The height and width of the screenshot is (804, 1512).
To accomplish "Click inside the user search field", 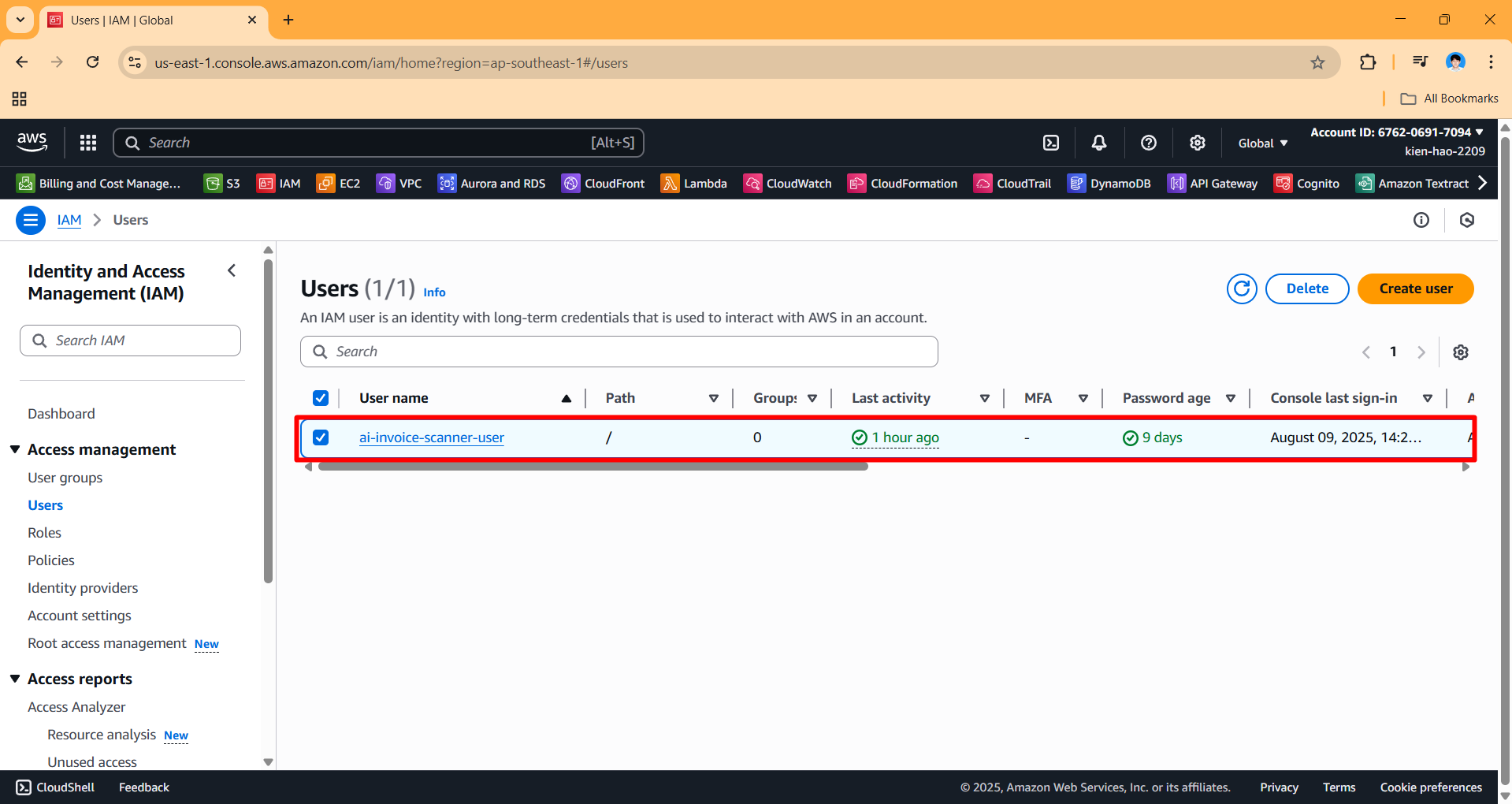I will tap(619, 352).
